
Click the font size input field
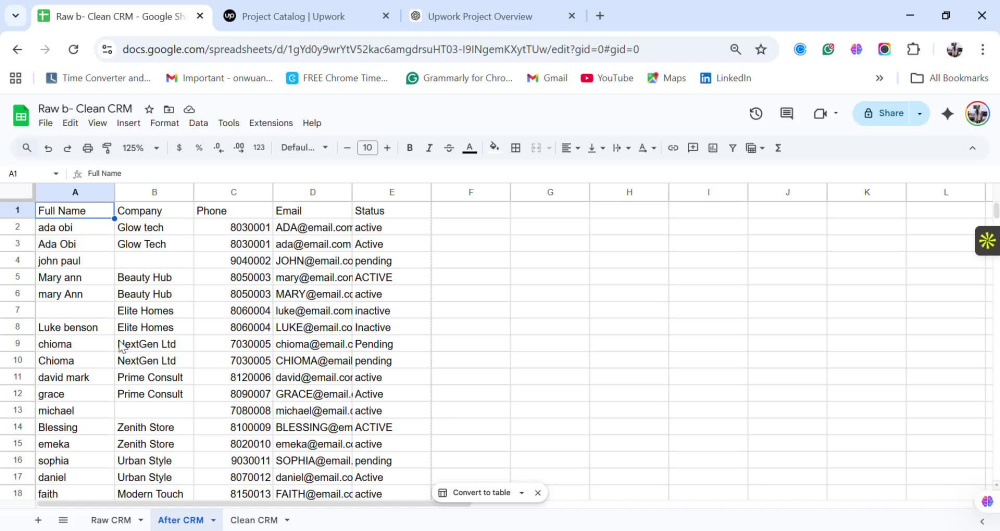[x=367, y=148]
